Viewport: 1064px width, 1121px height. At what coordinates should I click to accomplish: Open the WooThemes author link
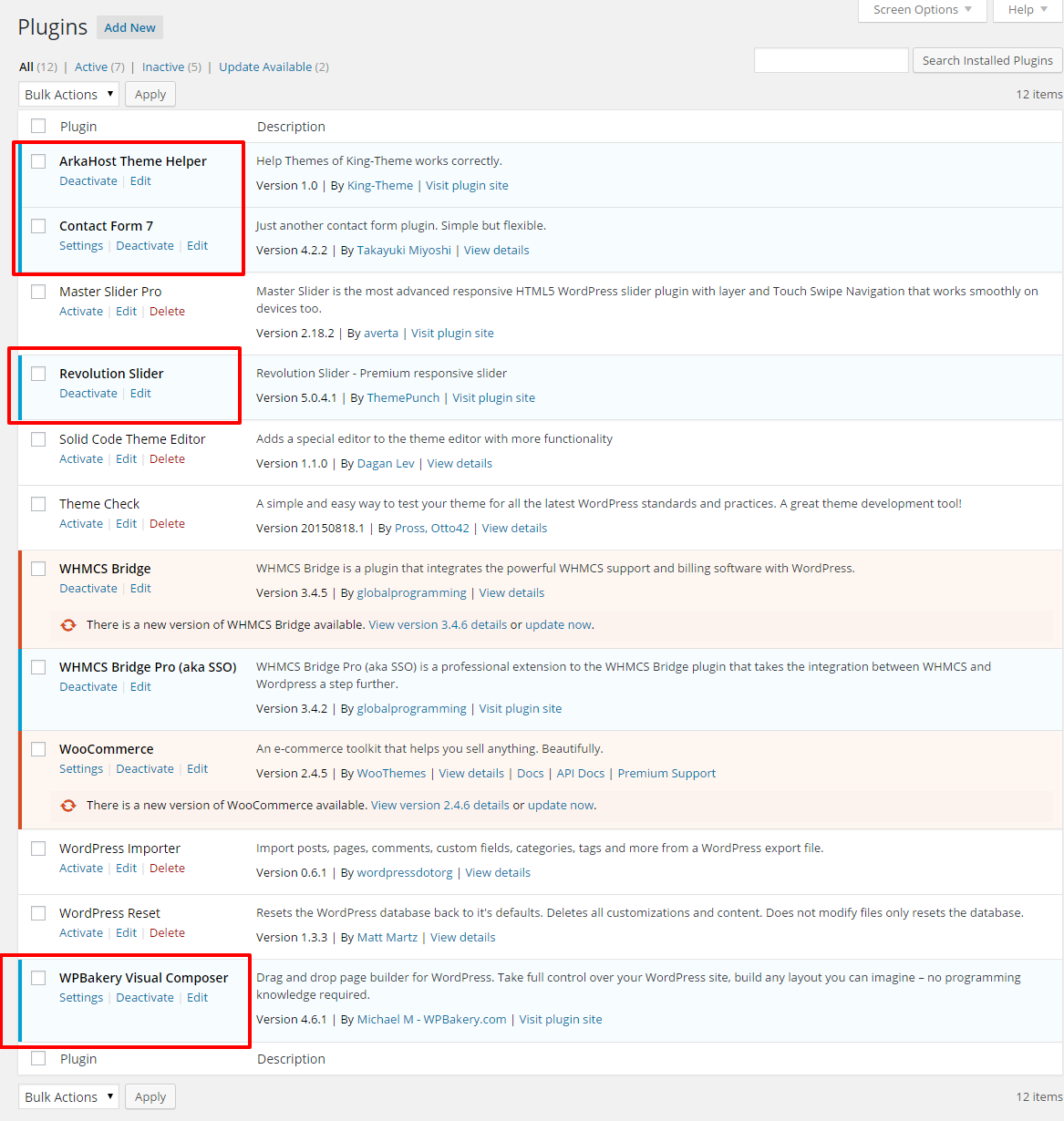pyautogui.click(x=391, y=774)
